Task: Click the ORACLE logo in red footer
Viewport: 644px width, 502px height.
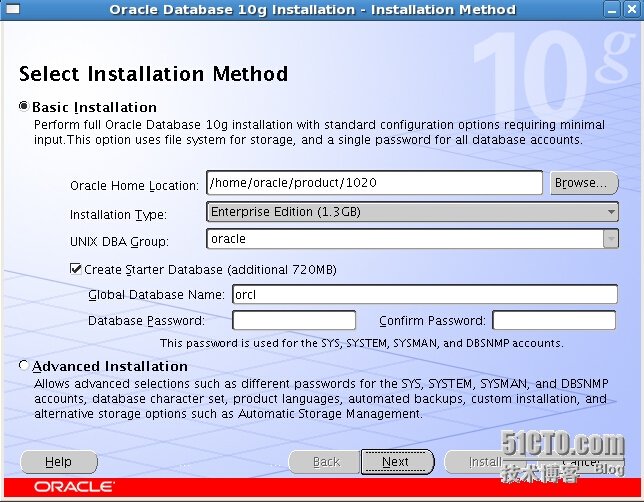Action: (74, 487)
